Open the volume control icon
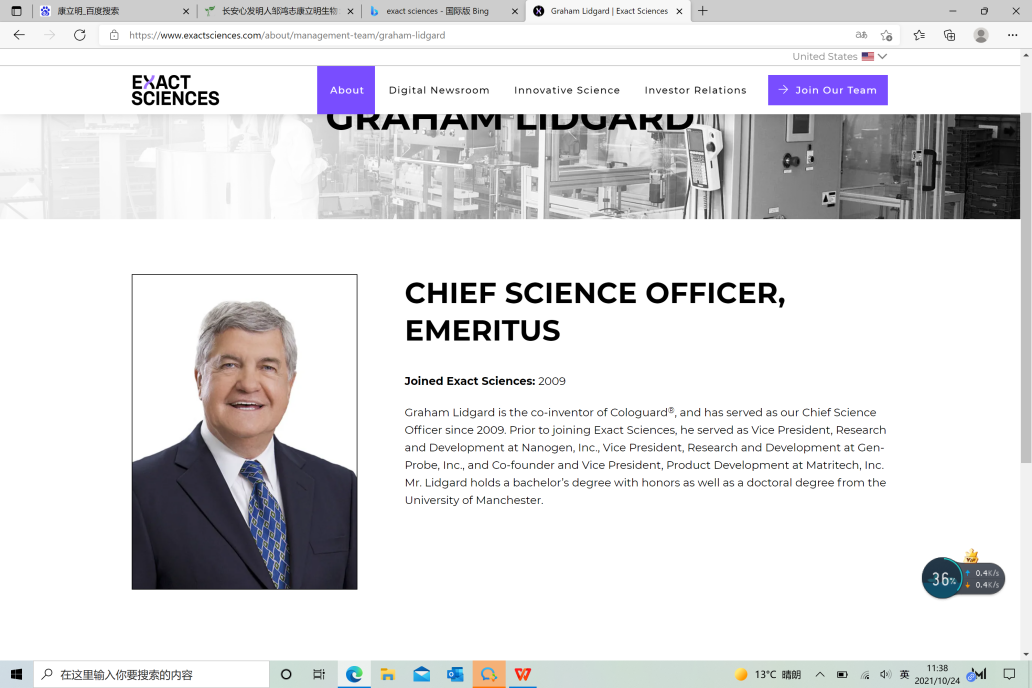Image resolution: width=1032 pixels, height=688 pixels. [885, 674]
